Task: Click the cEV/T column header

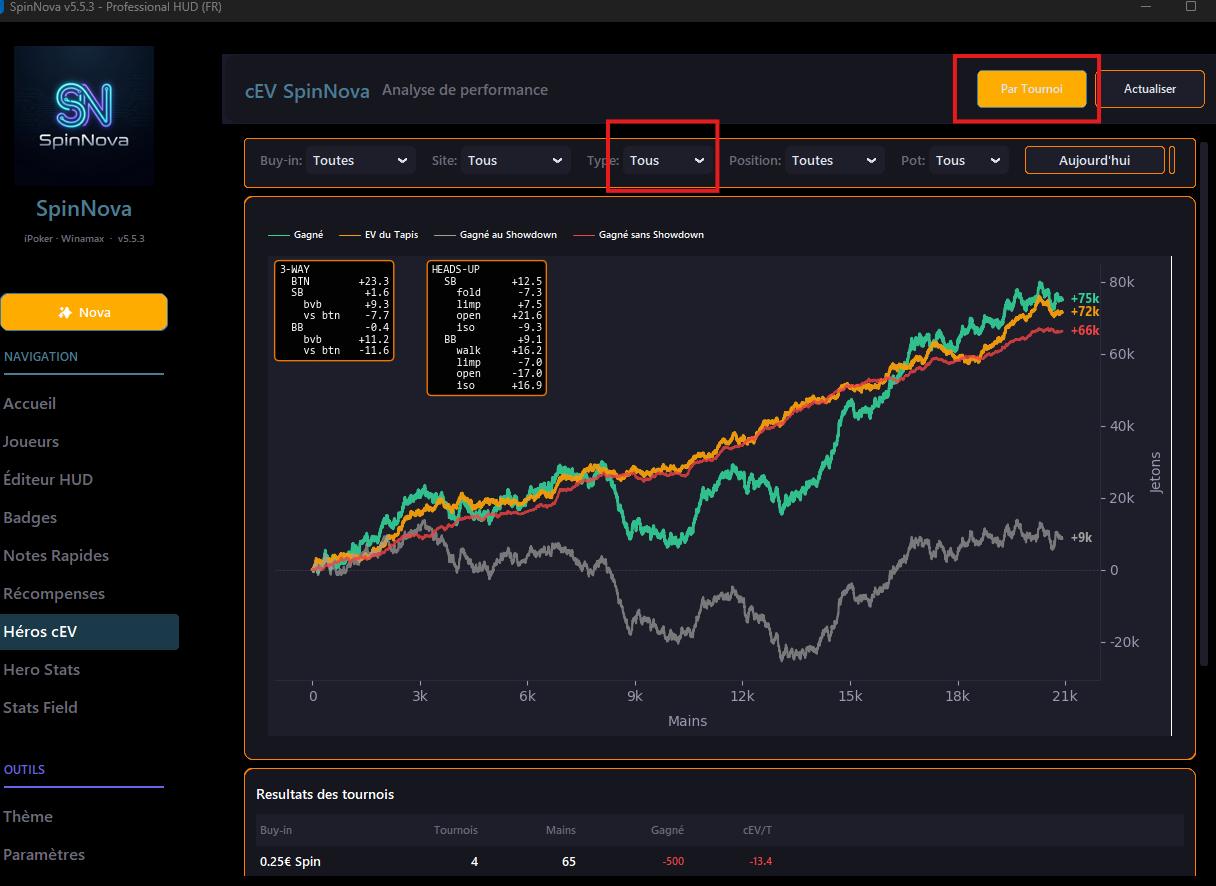Action: [758, 830]
